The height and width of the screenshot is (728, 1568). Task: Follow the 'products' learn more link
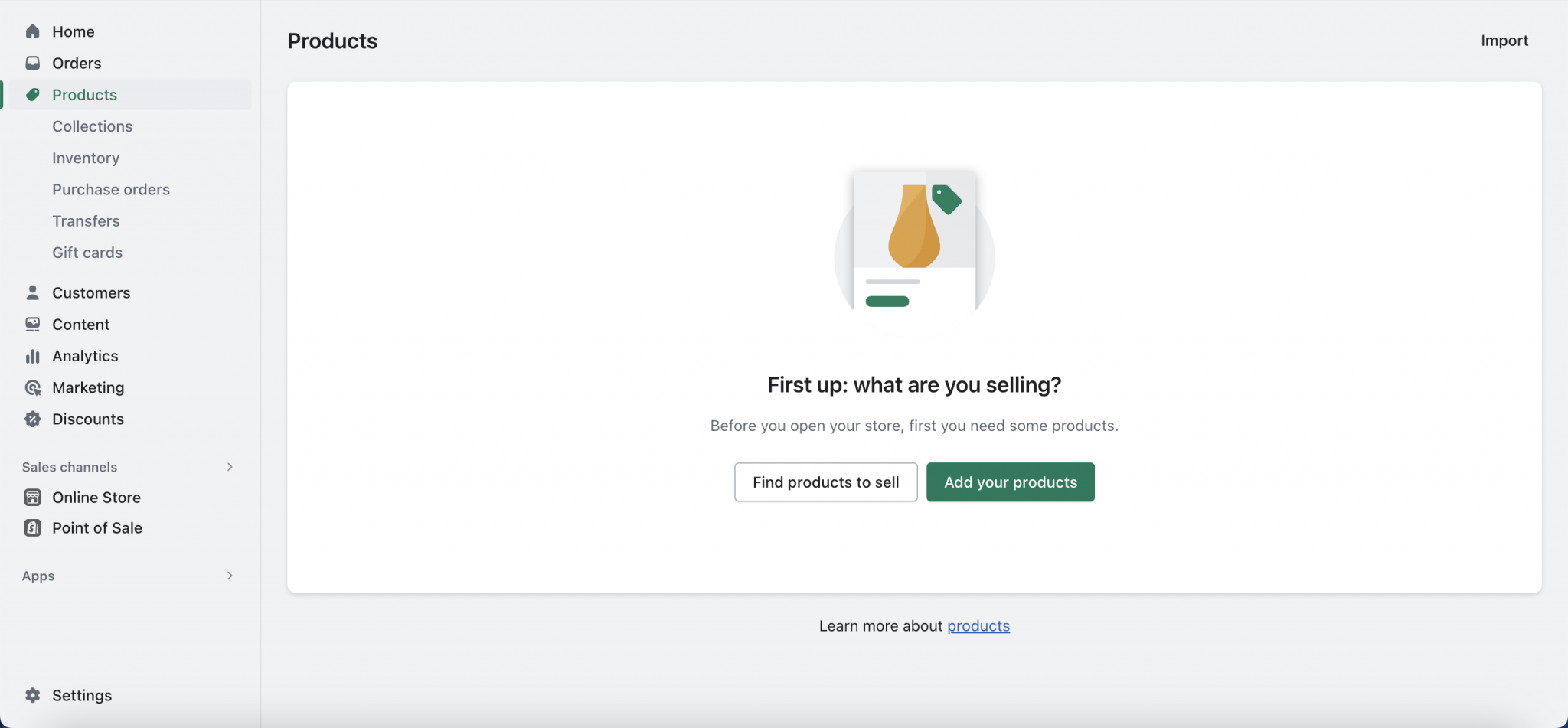coord(978,626)
